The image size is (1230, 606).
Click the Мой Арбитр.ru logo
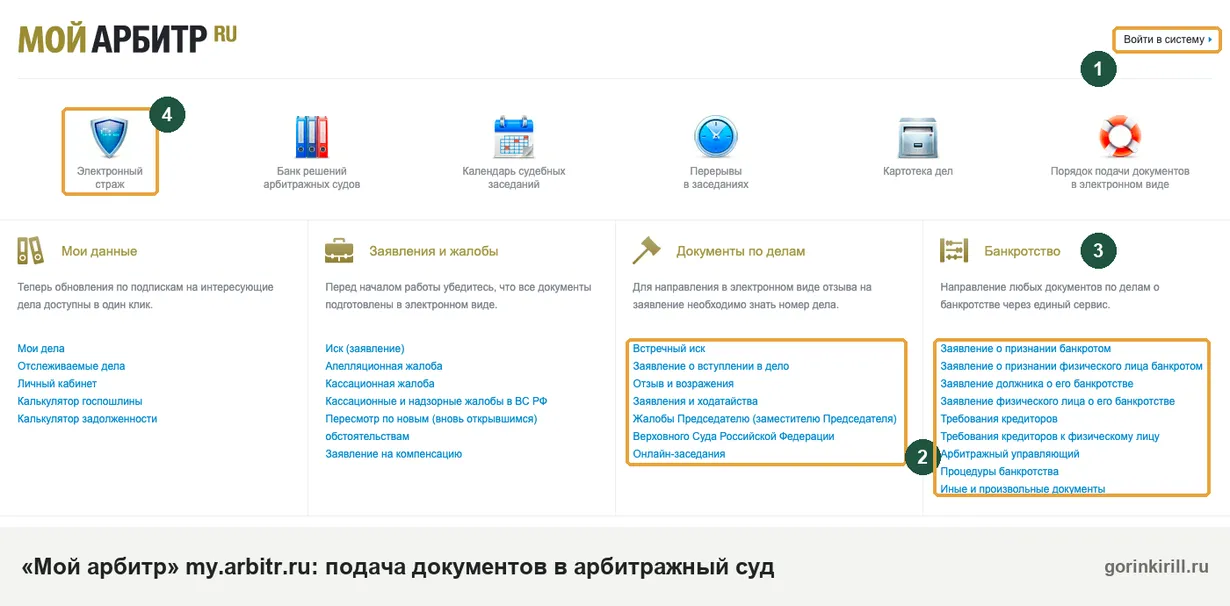(x=128, y=39)
